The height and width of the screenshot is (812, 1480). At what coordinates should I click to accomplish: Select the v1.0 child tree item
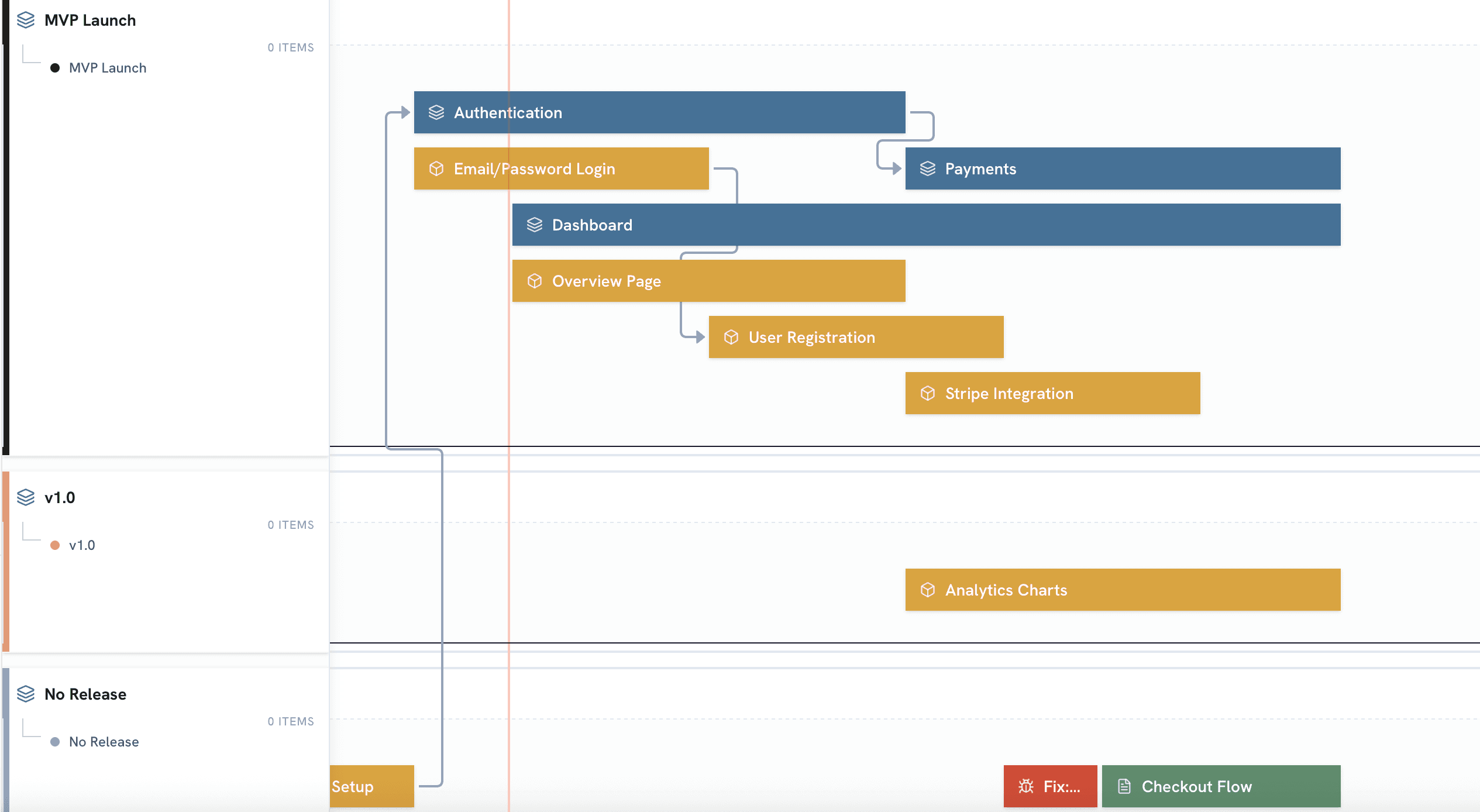pyautogui.click(x=82, y=545)
